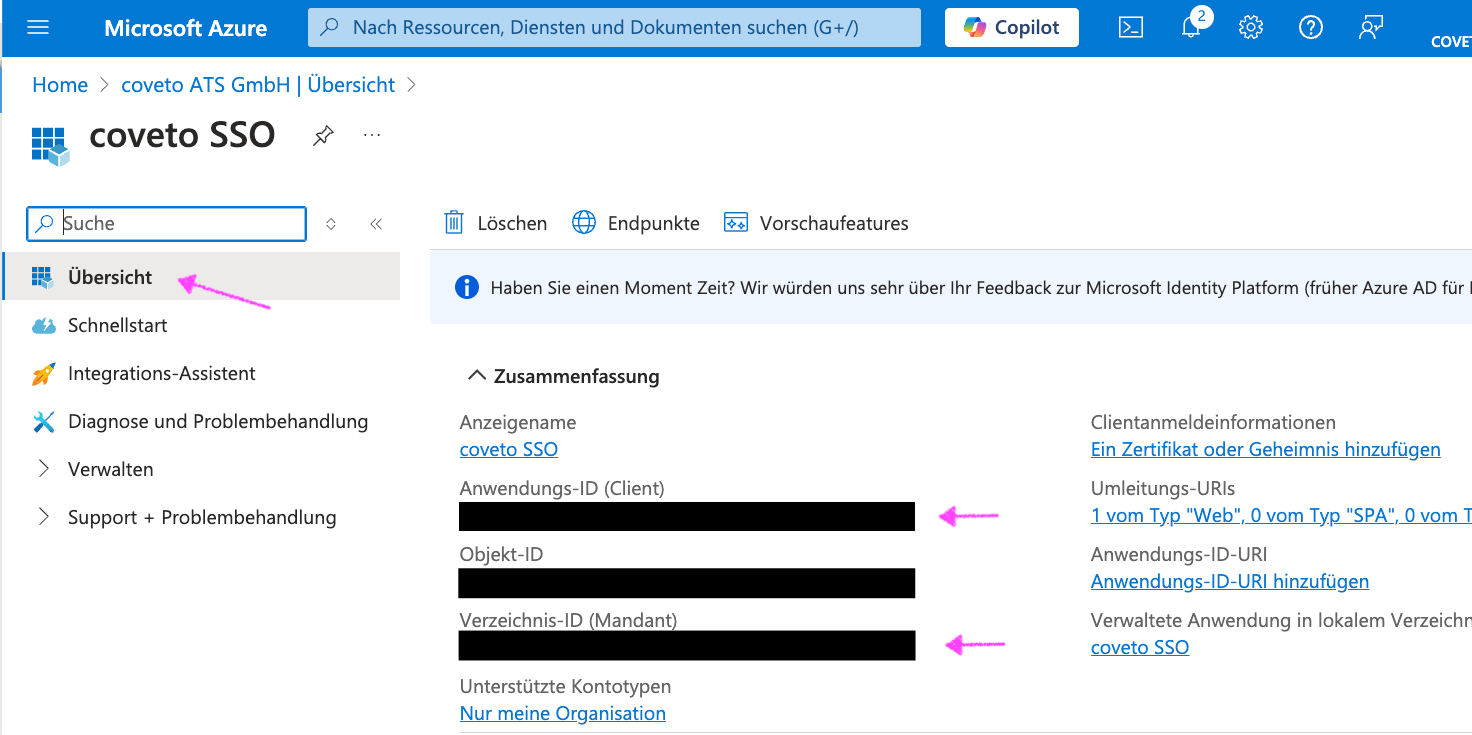Click the Clientanmeldeinformationen label
Image resolution: width=1472 pixels, height=735 pixels.
pos(1213,422)
